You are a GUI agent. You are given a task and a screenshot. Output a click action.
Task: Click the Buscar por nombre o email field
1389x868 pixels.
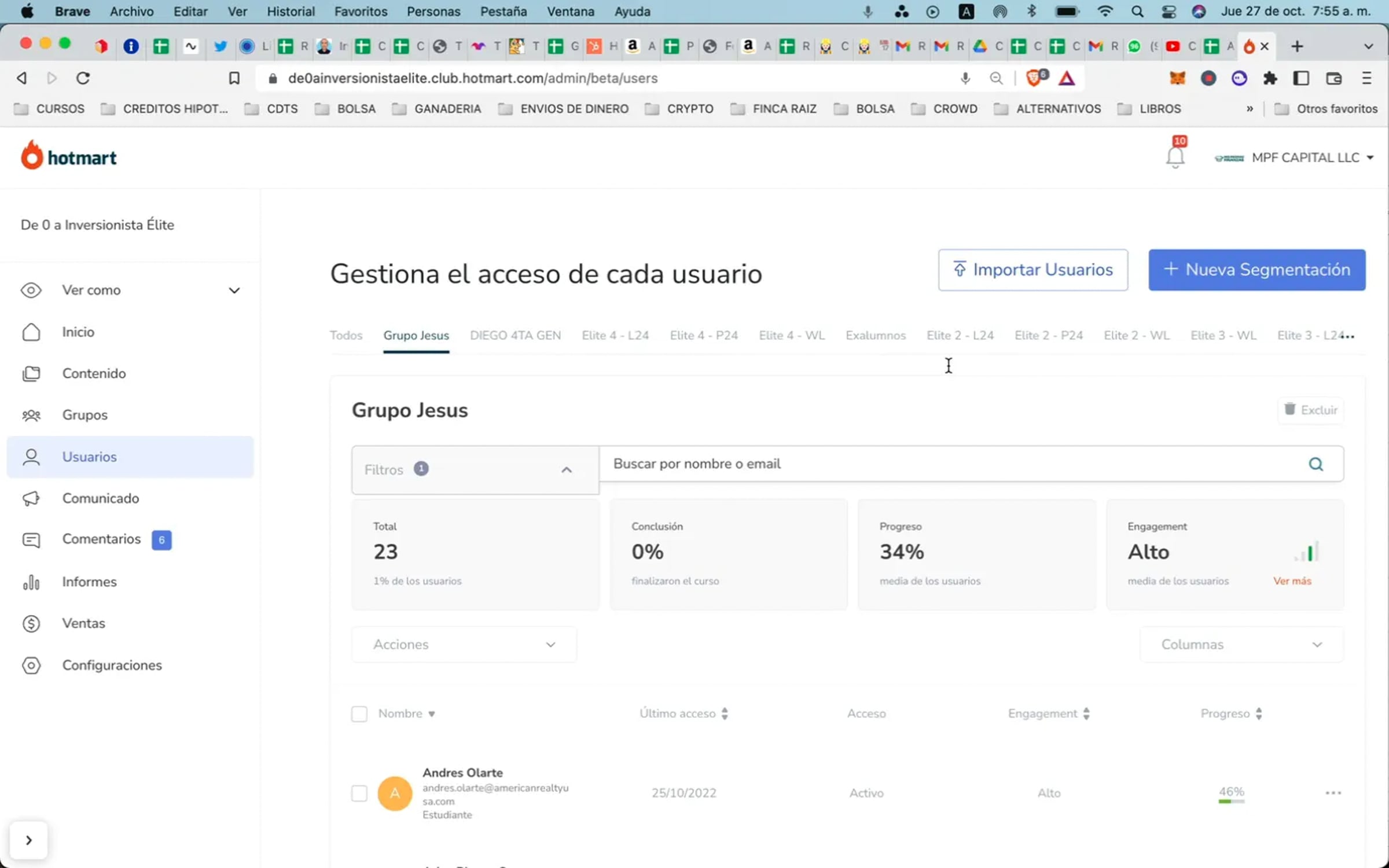point(949,464)
